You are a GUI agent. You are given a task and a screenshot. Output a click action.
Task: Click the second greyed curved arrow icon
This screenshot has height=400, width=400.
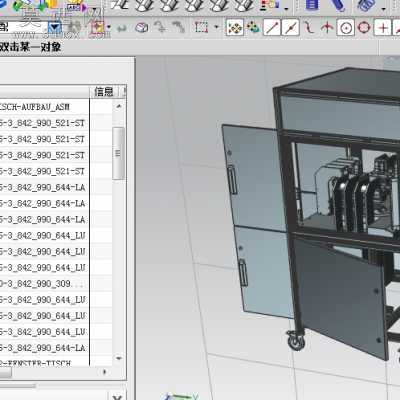pyautogui.click(x=178, y=27)
